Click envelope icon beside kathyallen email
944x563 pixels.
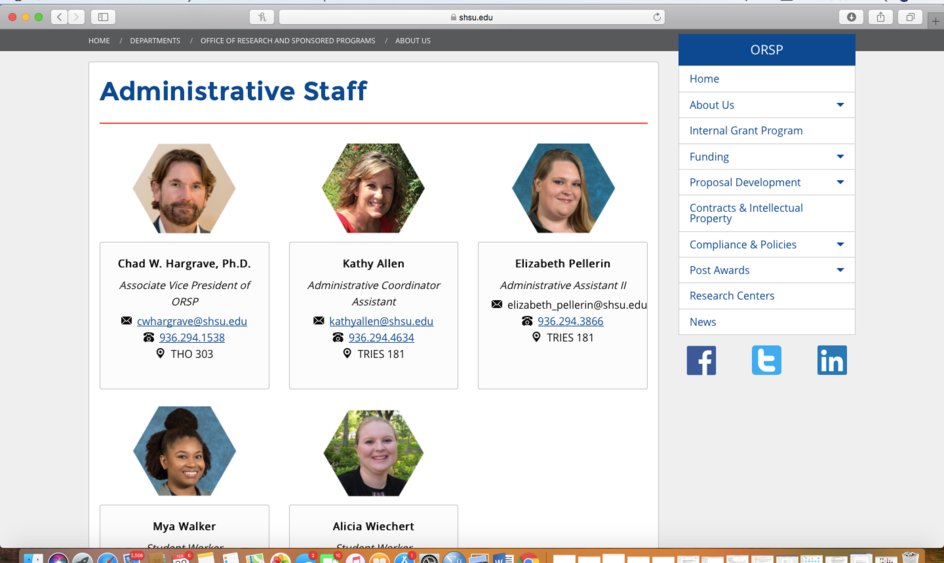(318, 320)
